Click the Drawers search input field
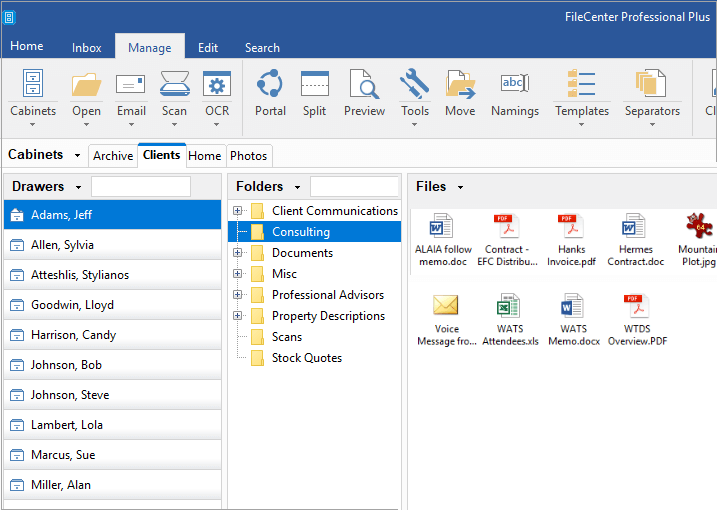 click(x=141, y=187)
